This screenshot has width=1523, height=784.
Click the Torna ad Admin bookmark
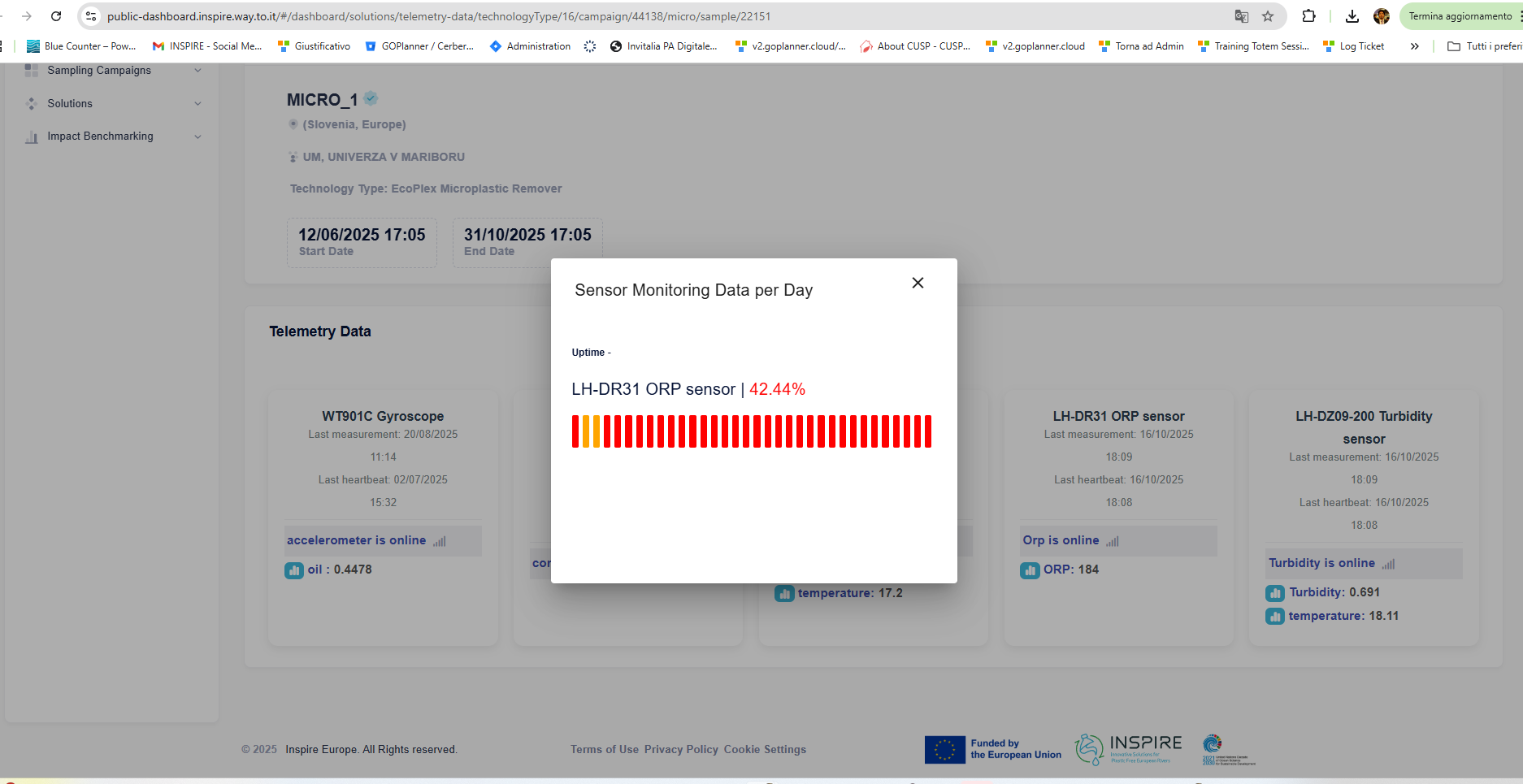1141,46
